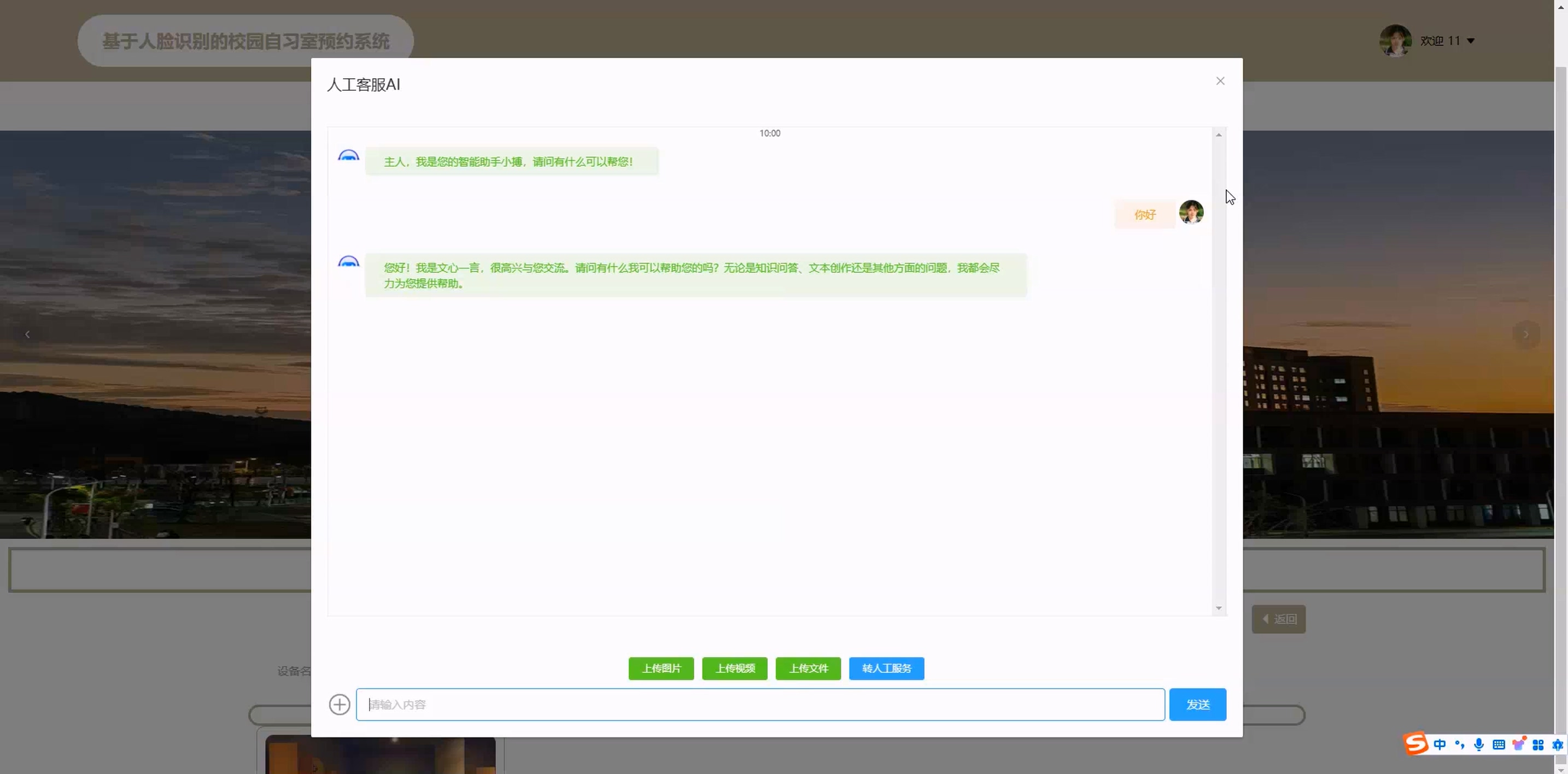Open Sogou skin shirt icon

click(1519, 745)
